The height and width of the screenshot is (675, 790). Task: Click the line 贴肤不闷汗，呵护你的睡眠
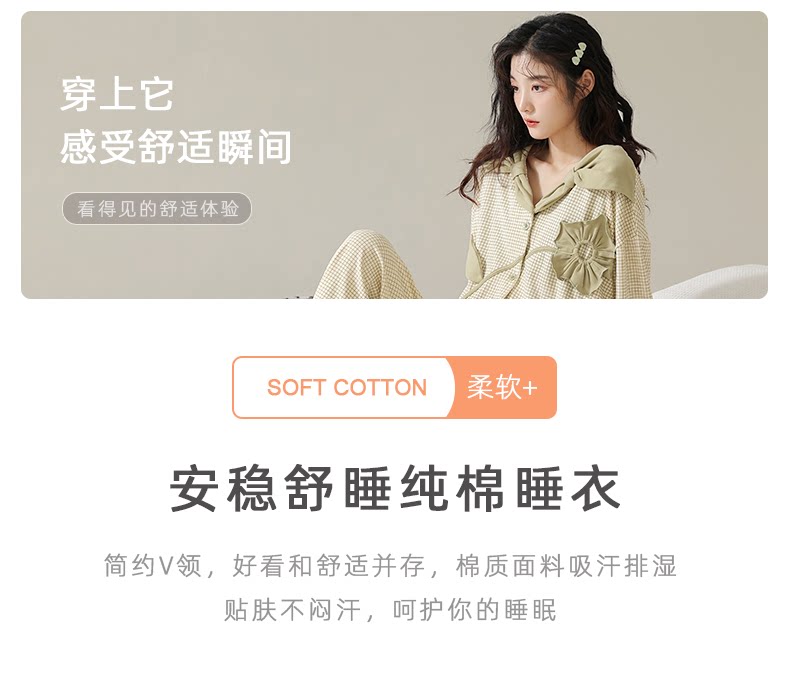(x=390, y=610)
